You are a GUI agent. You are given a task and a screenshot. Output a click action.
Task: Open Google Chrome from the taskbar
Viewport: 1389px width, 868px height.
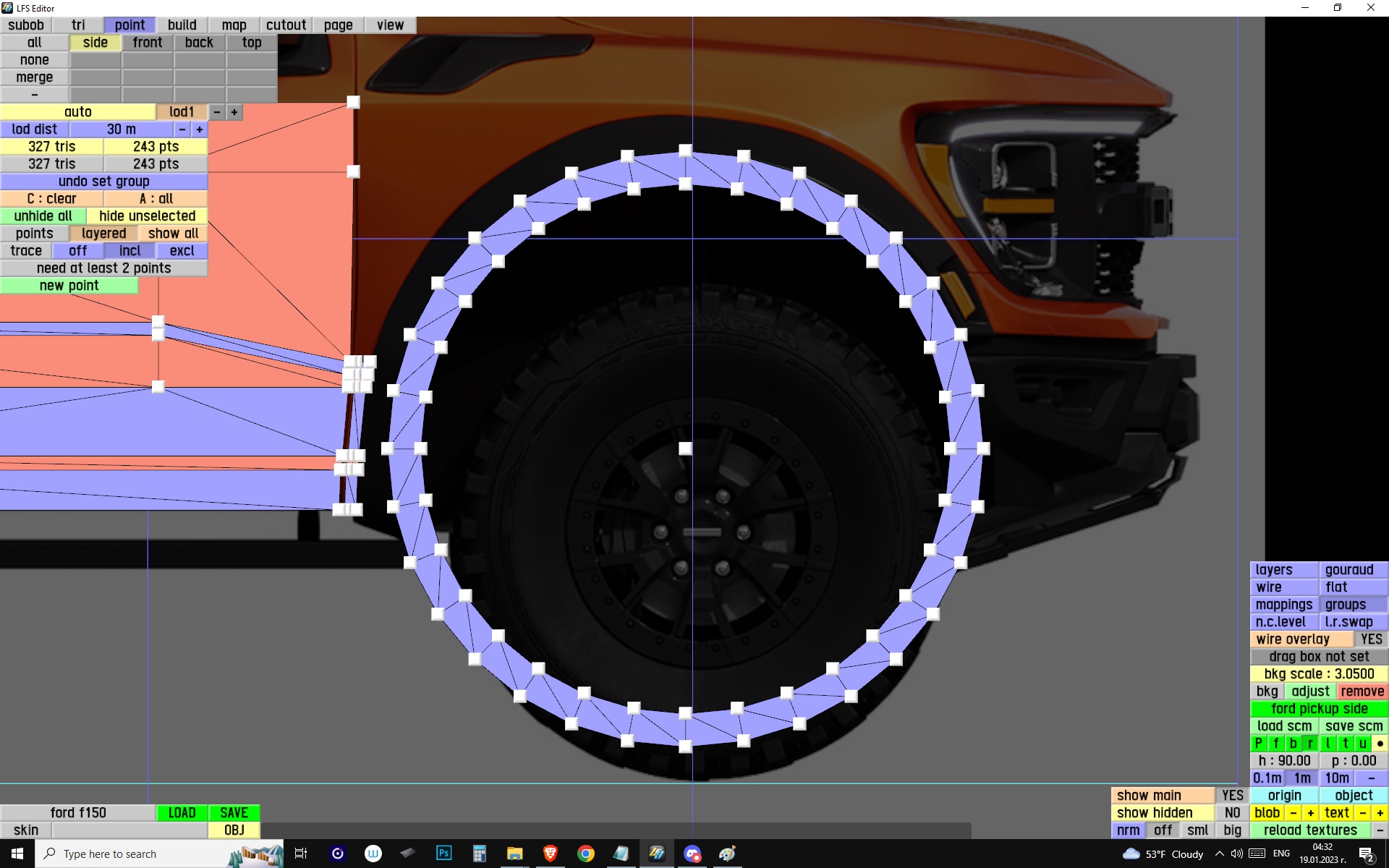pos(585,854)
